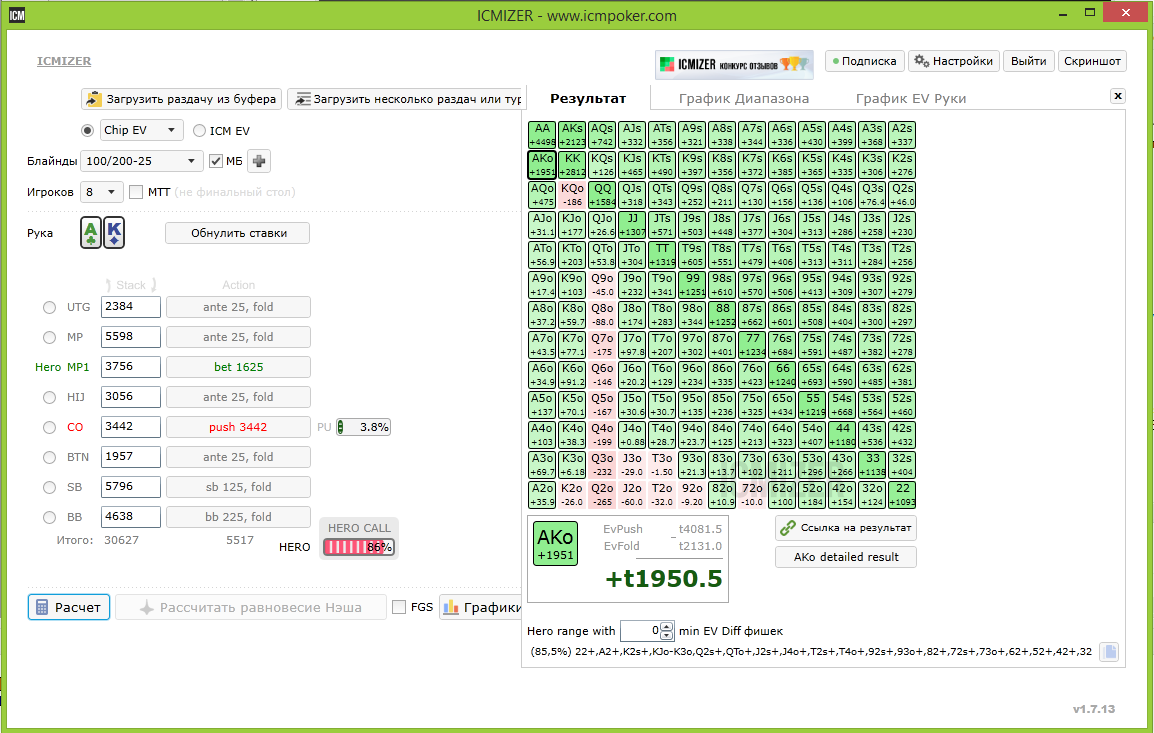The height and width of the screenshot is (733, 1154).
Task: Select the KK cell in range grid
Action: pyautogui.click(x=572, y=166)
